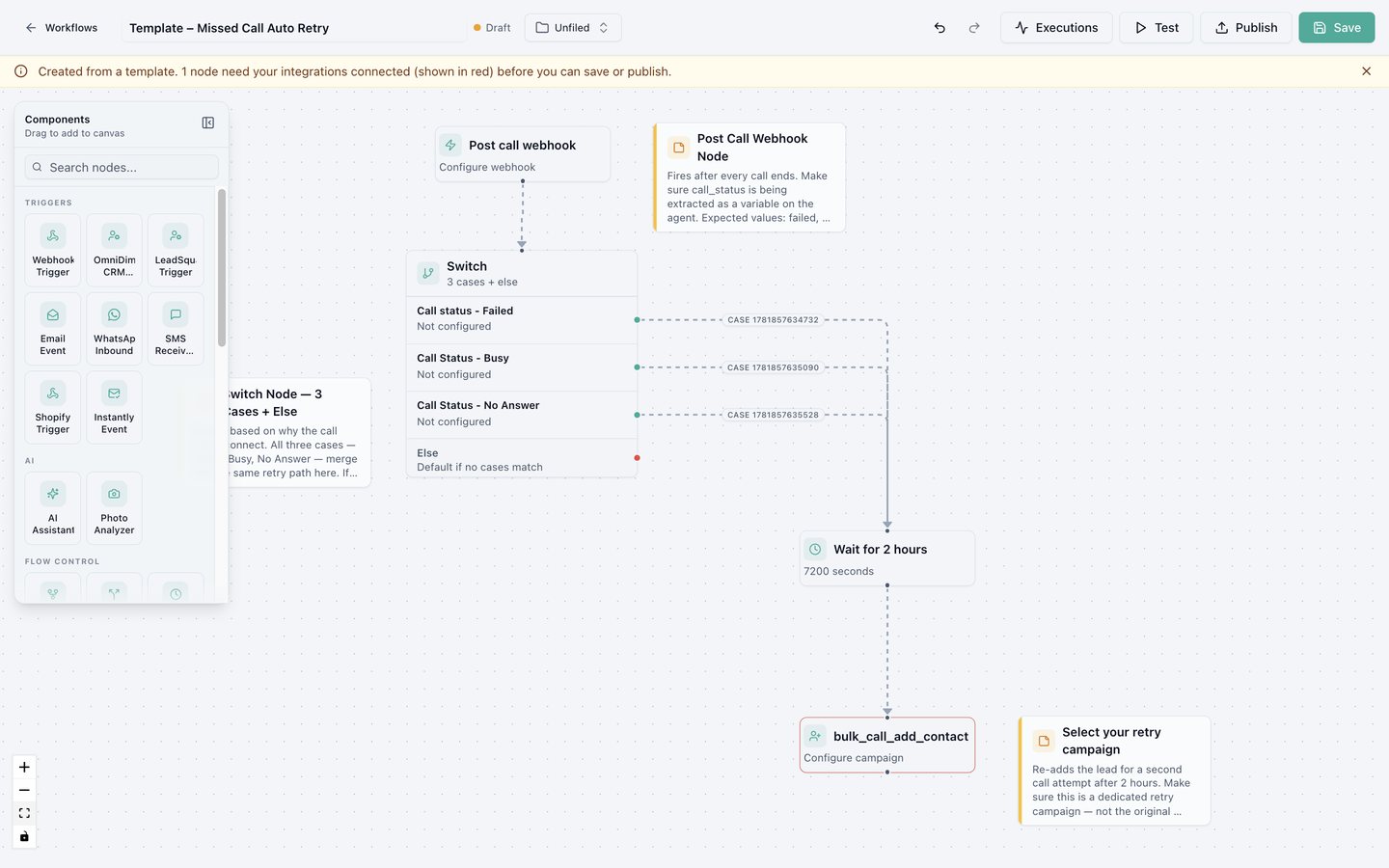This screenshot has width=1389, height=868.
Task: Open the Executions view
Action: click(1056, 28)
